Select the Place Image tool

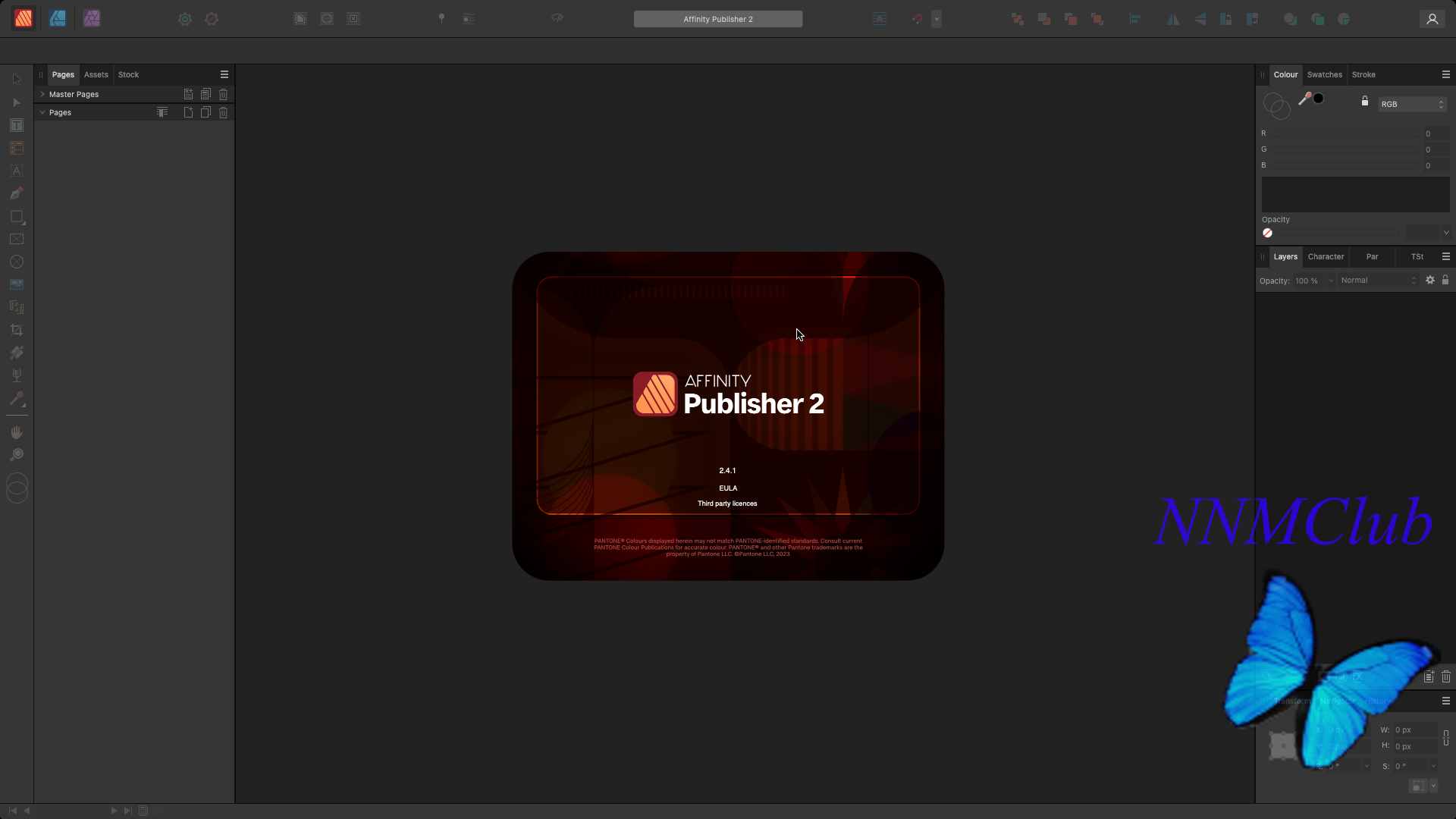tap(17, 284)
